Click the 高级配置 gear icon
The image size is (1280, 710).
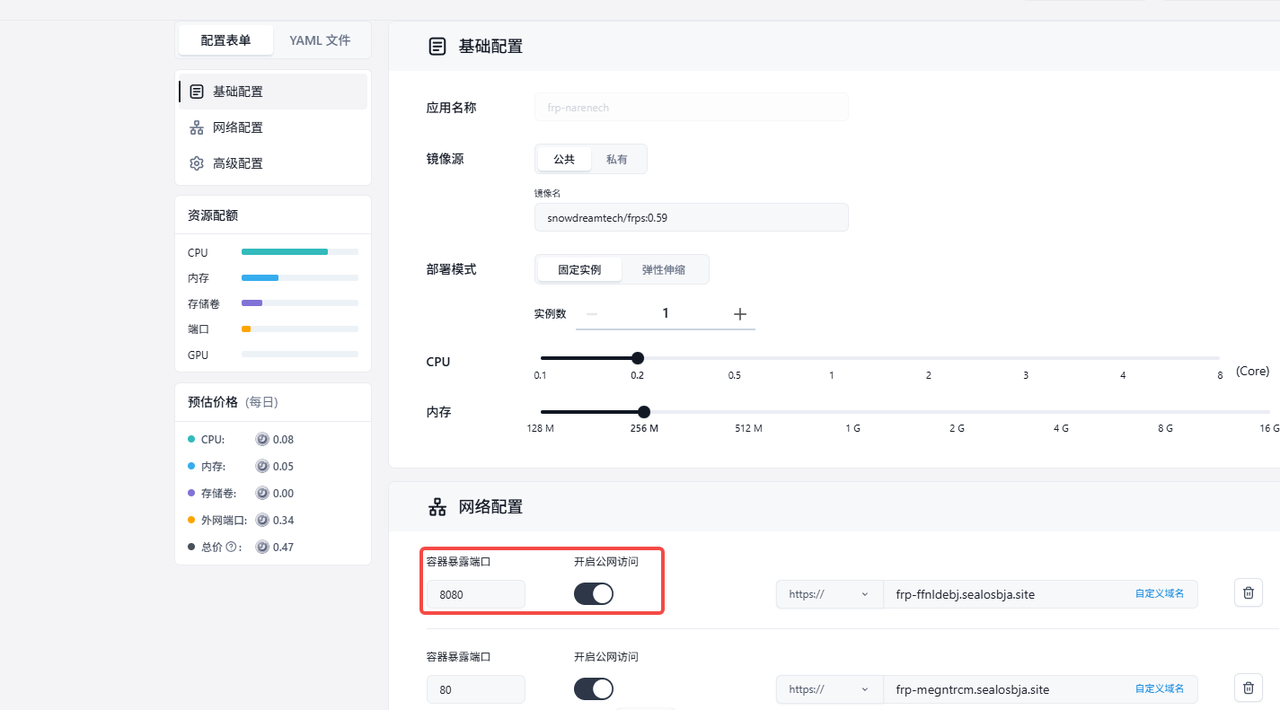coord(196,163)
